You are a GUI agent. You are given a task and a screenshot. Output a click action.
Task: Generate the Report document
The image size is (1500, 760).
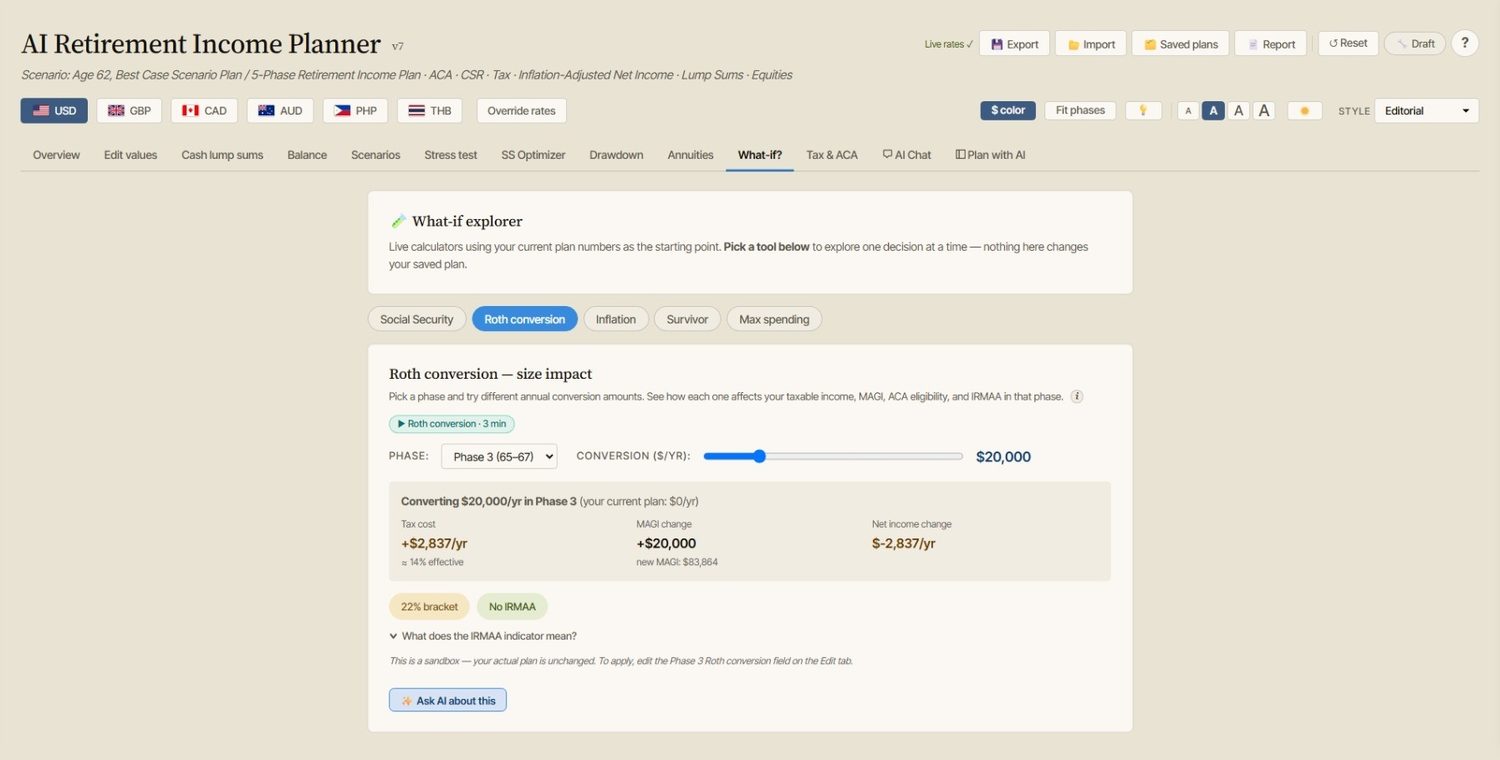pos(1270,44)
